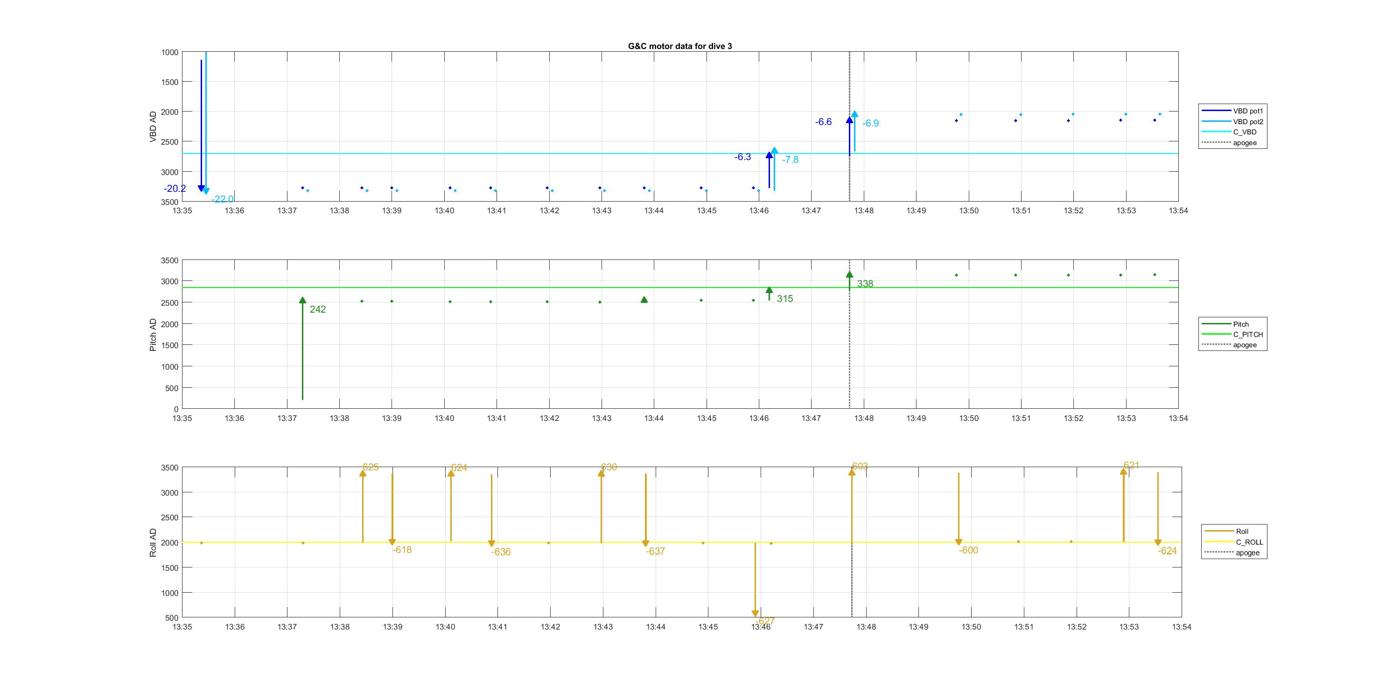Click the '-20.2' VBD data label

[175, 188]
